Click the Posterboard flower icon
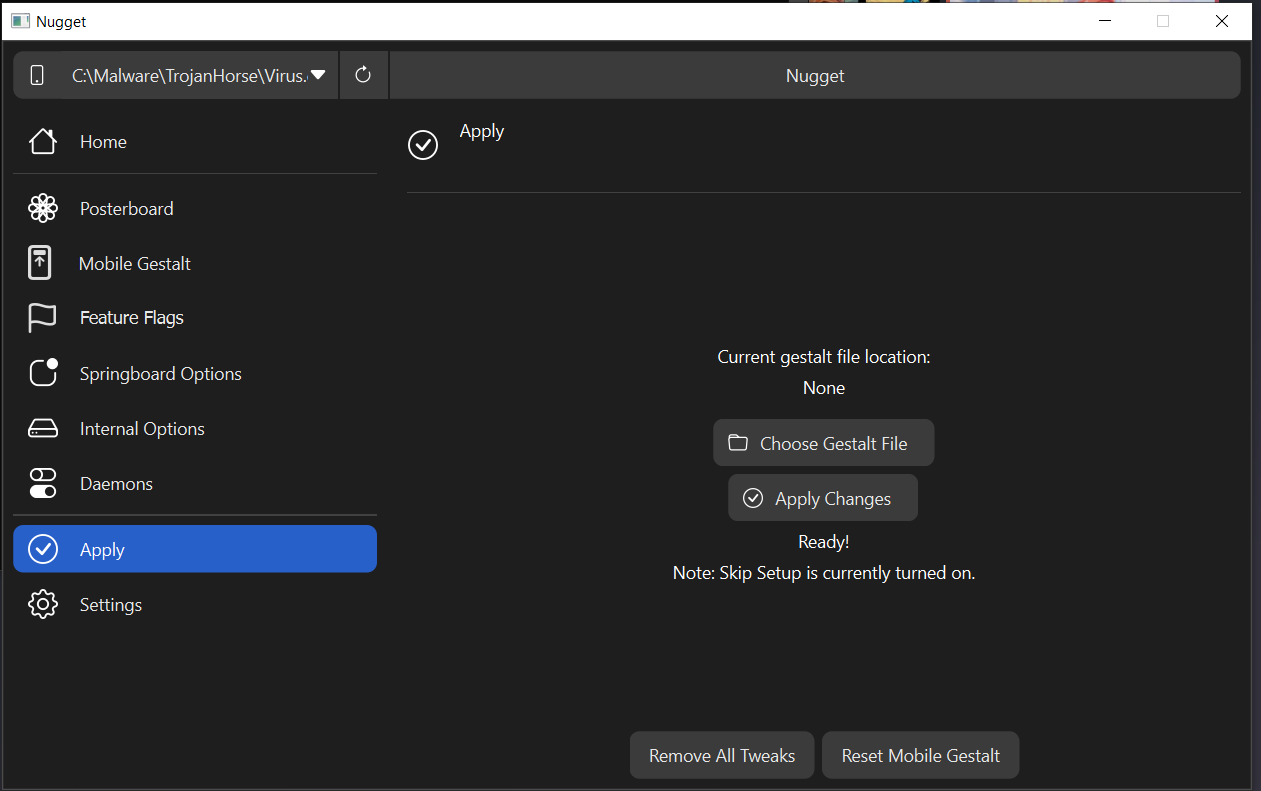 tap(42, 208)
